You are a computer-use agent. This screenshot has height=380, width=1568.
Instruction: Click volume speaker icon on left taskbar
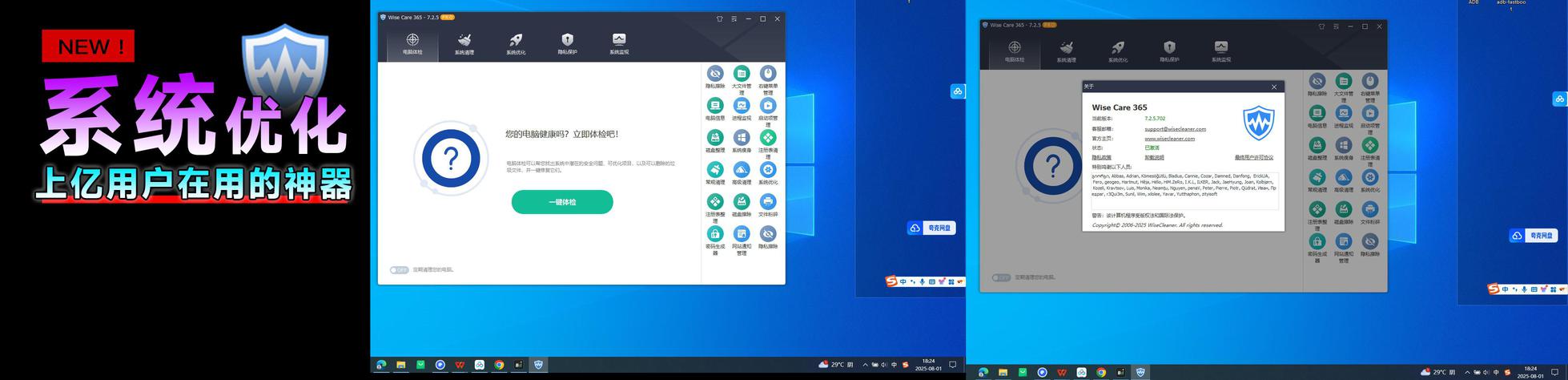pyautogui.click(x=884, y=365)
